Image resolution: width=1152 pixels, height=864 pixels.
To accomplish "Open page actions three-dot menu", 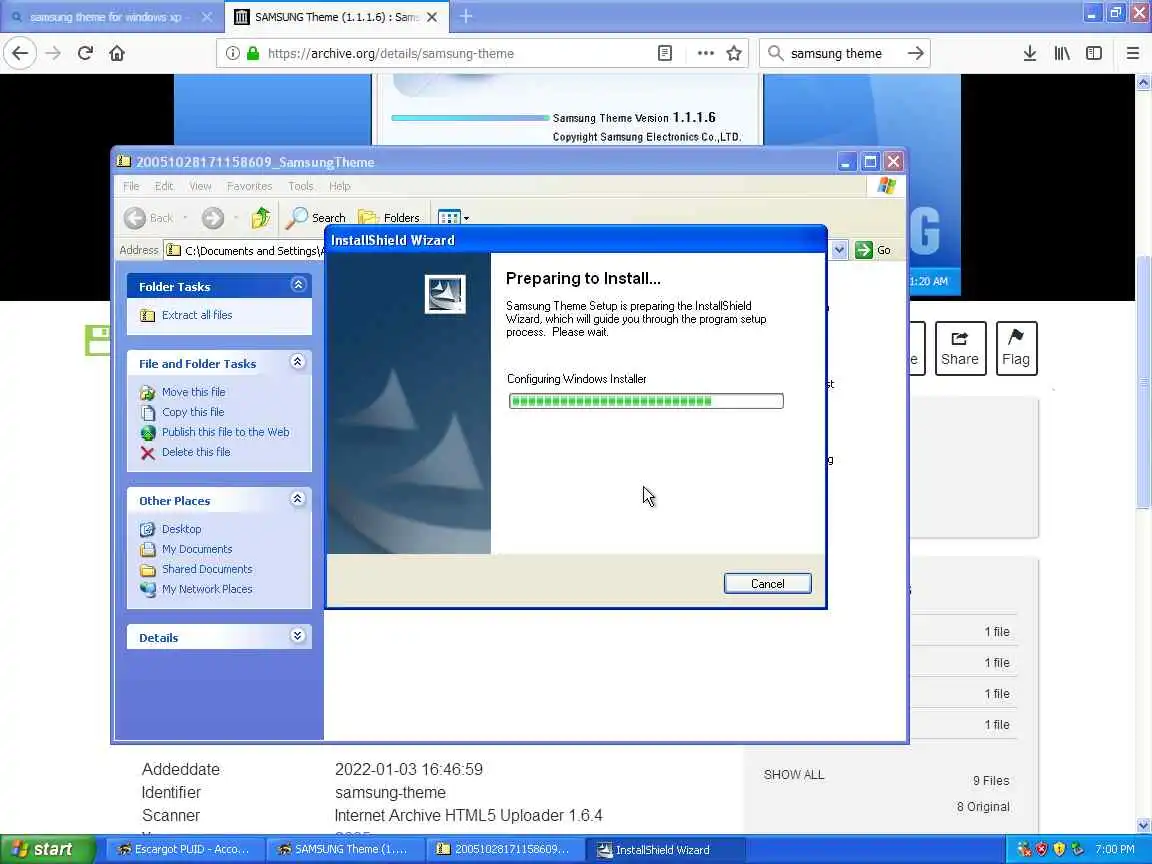I will tap(705, 53).
